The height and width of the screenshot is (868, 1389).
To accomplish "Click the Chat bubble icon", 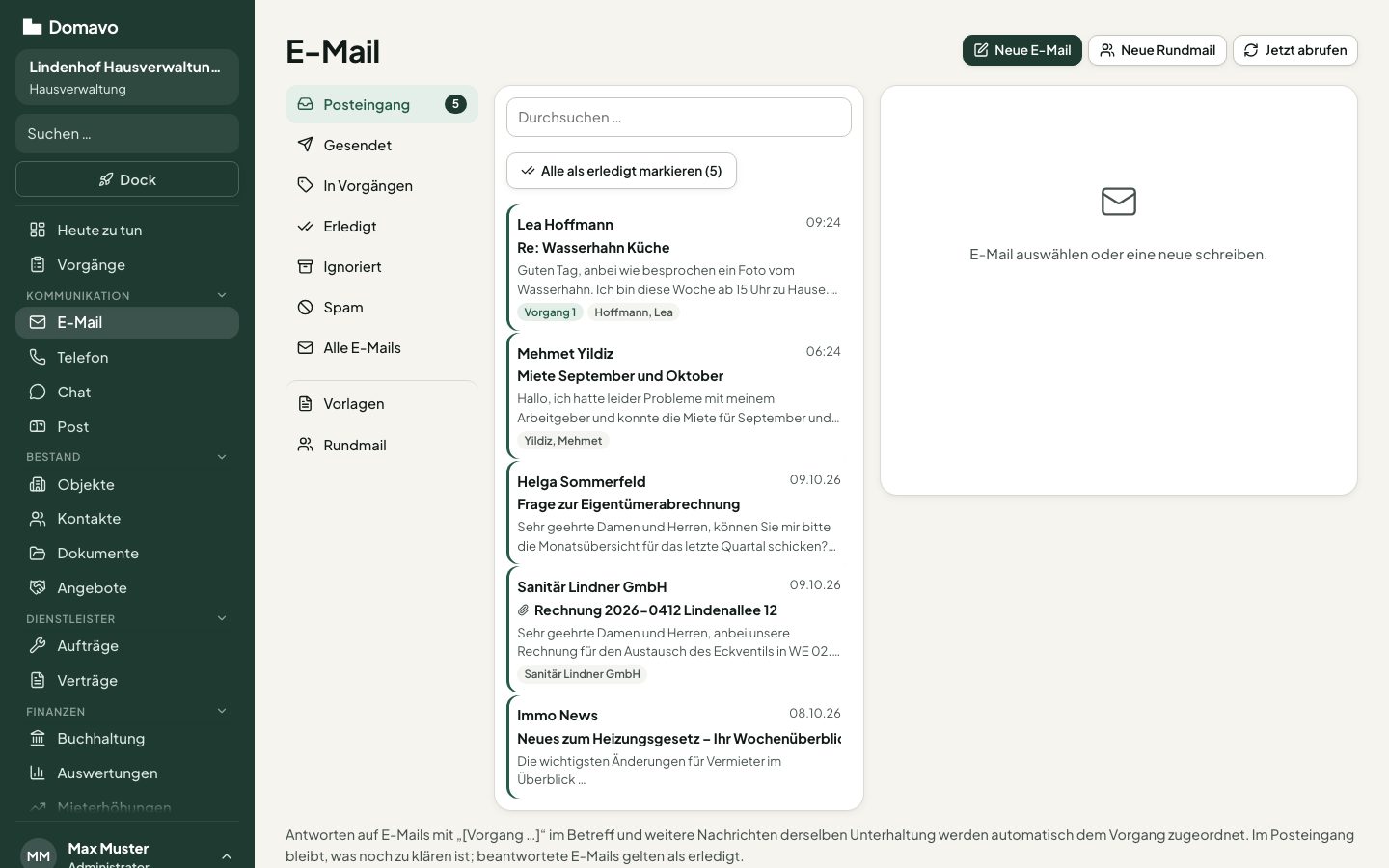I will (38, 392).
